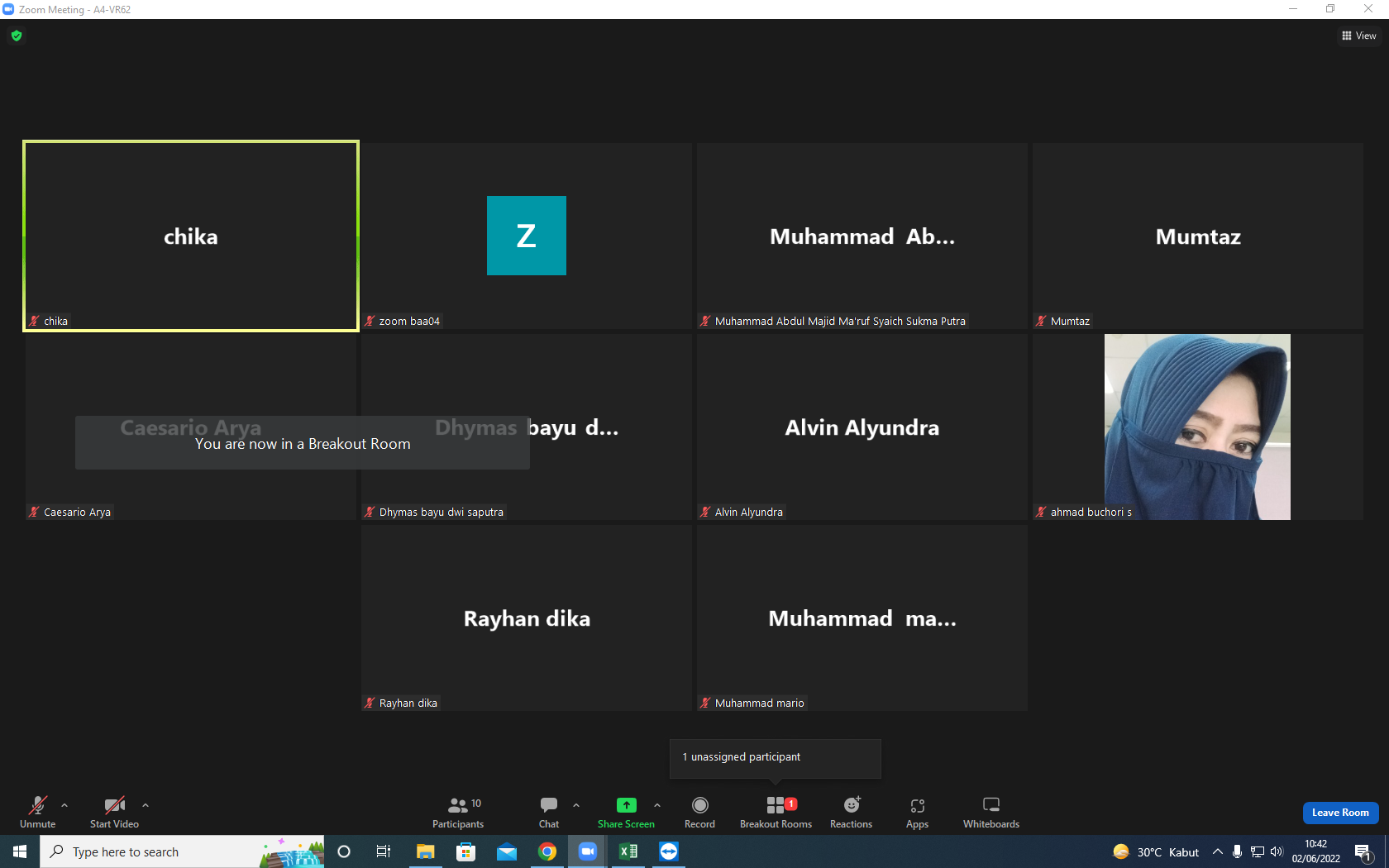The height and width of the screenshot is (868, 1389).
Task: Open the Chat panel
Action: coord(549,812)
